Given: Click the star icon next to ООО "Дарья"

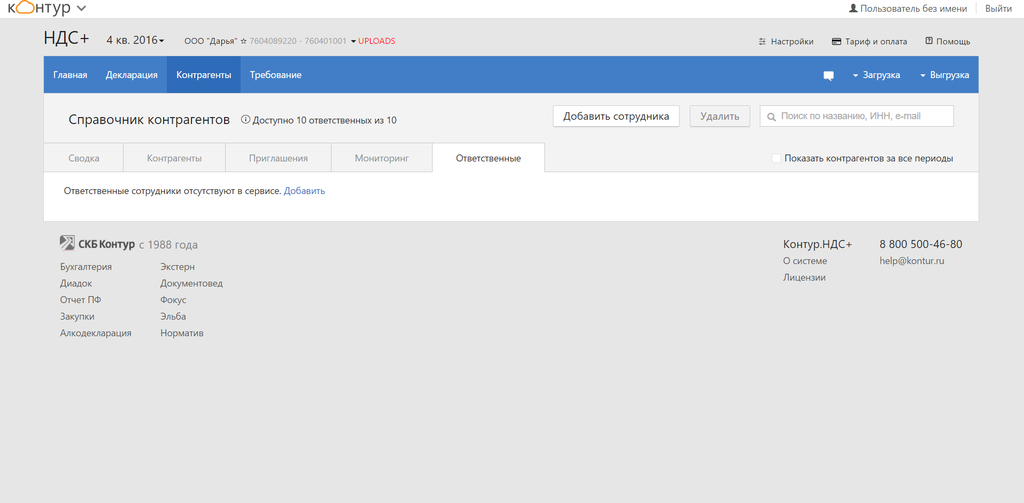Looking at the screenshot, I should pyautogui.click(x=243, y=41).
